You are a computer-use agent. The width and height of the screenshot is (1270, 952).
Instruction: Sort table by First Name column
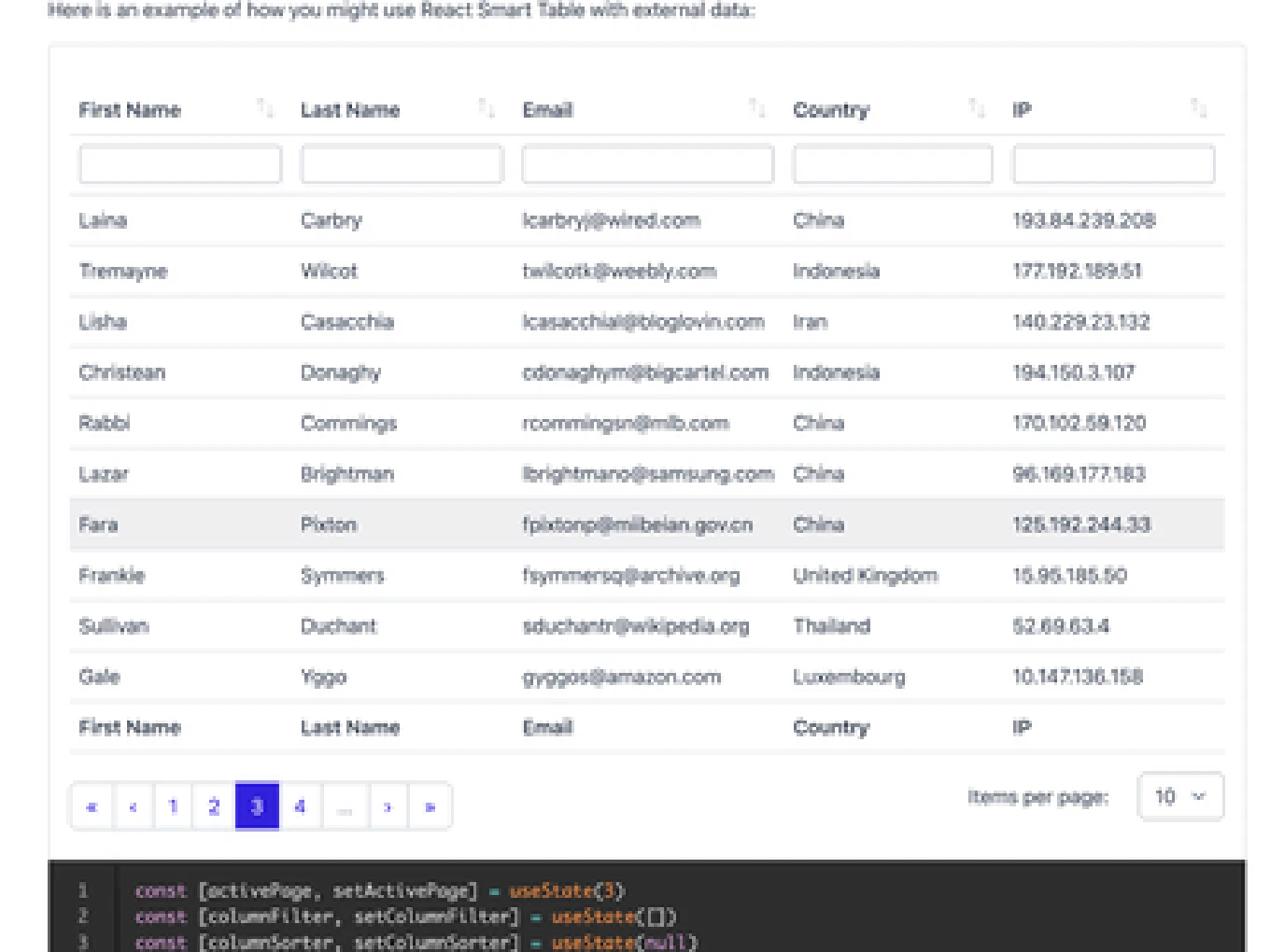click(x=265, y=109)
